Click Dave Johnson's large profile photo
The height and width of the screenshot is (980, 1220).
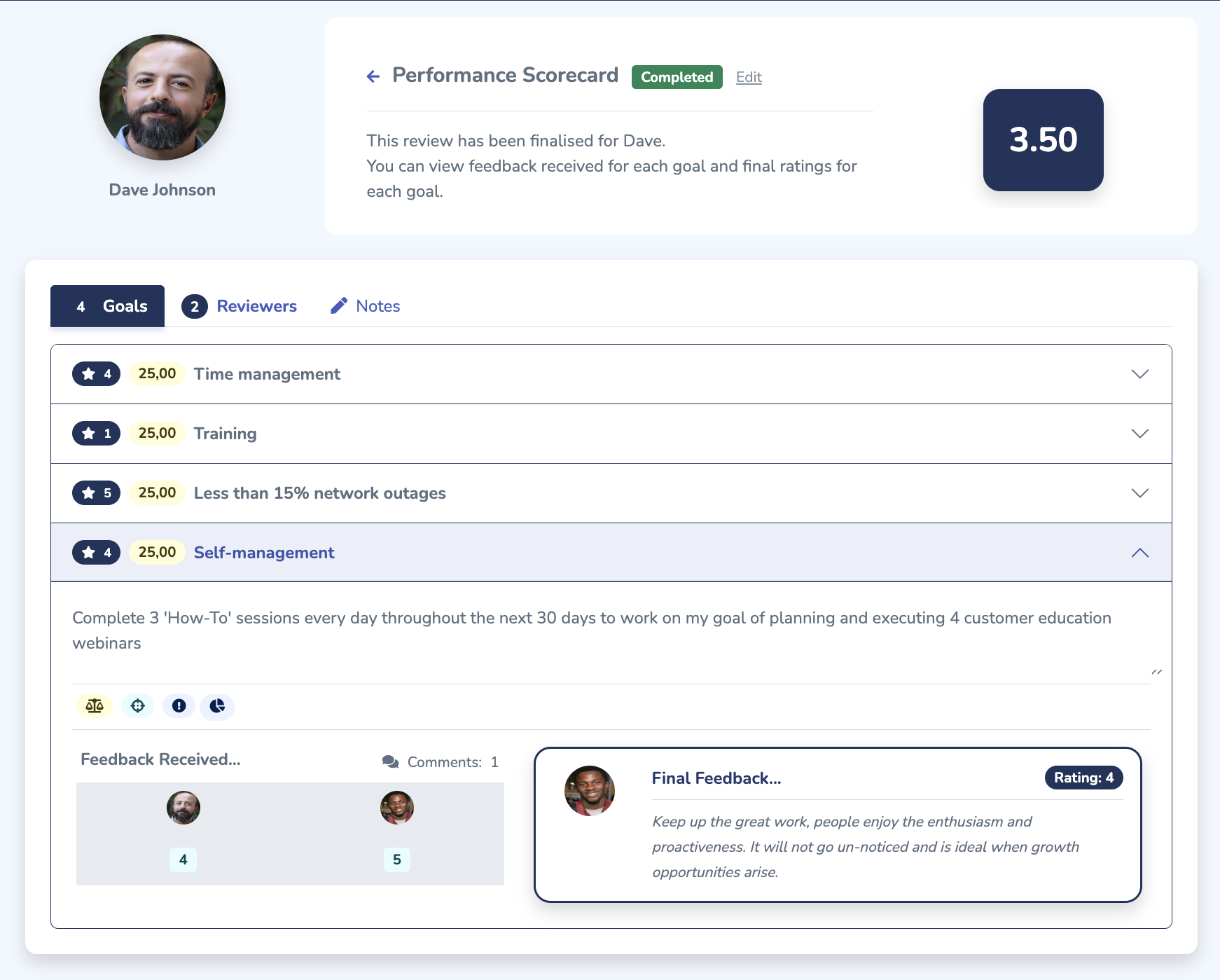click(162, 97)
